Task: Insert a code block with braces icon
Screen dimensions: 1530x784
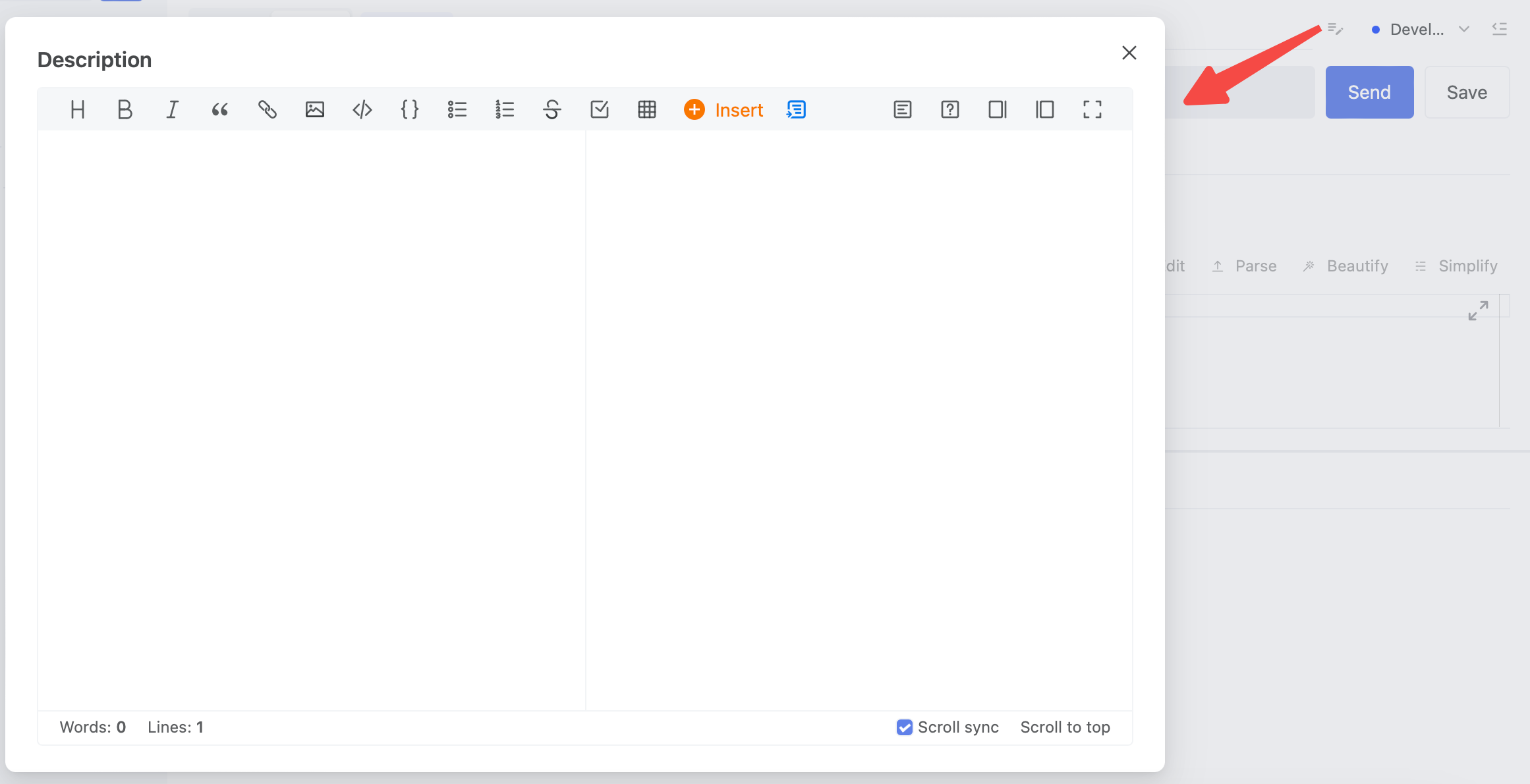Action: (410, 109)
